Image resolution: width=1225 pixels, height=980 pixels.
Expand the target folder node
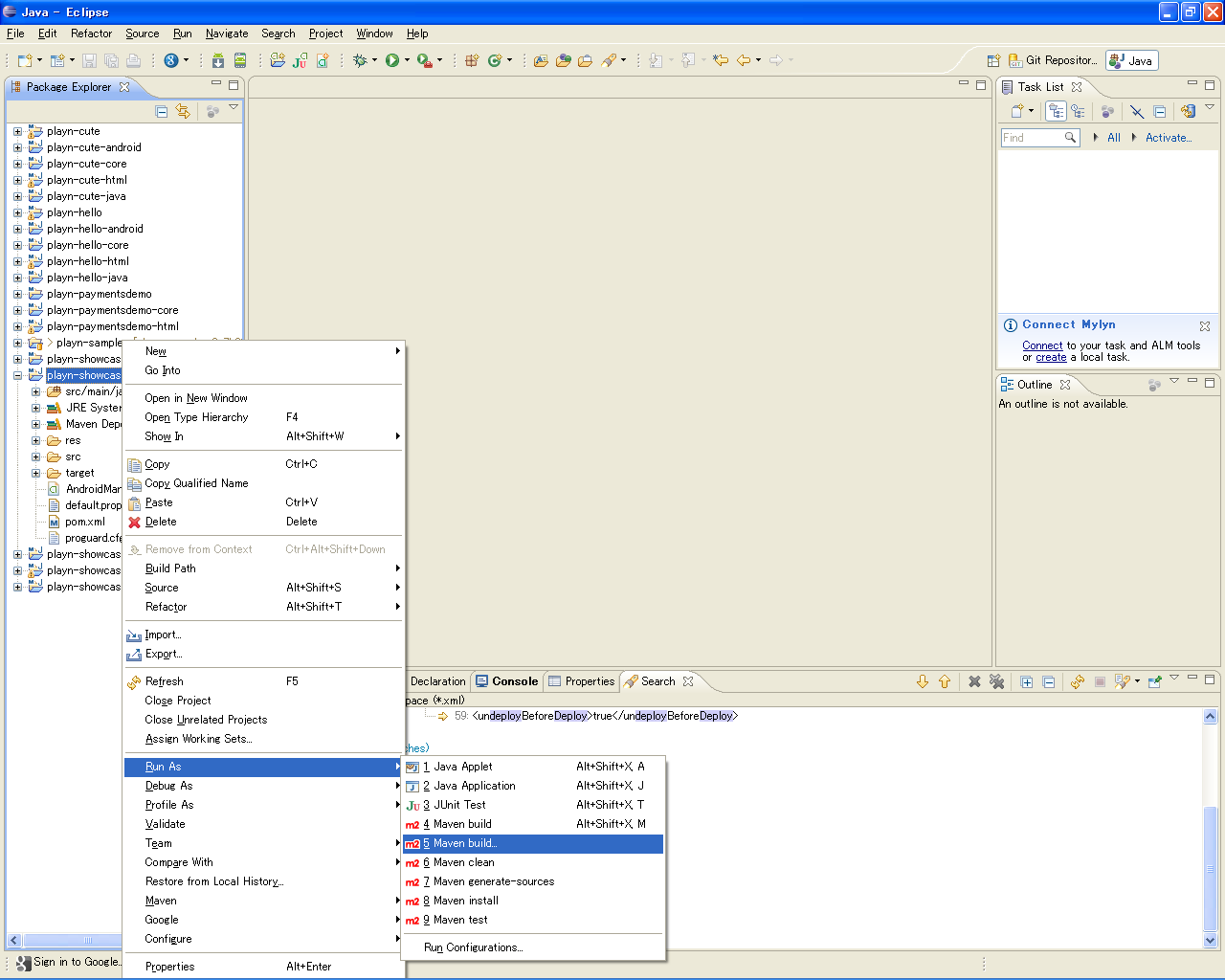coord(36,473)
